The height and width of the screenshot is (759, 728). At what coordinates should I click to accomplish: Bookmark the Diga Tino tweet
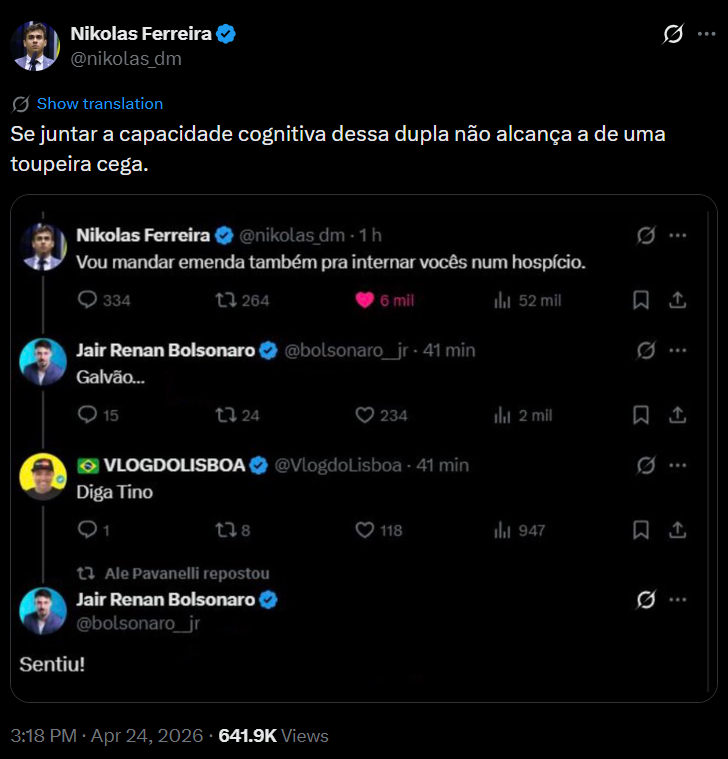click(x=641, y=530)
